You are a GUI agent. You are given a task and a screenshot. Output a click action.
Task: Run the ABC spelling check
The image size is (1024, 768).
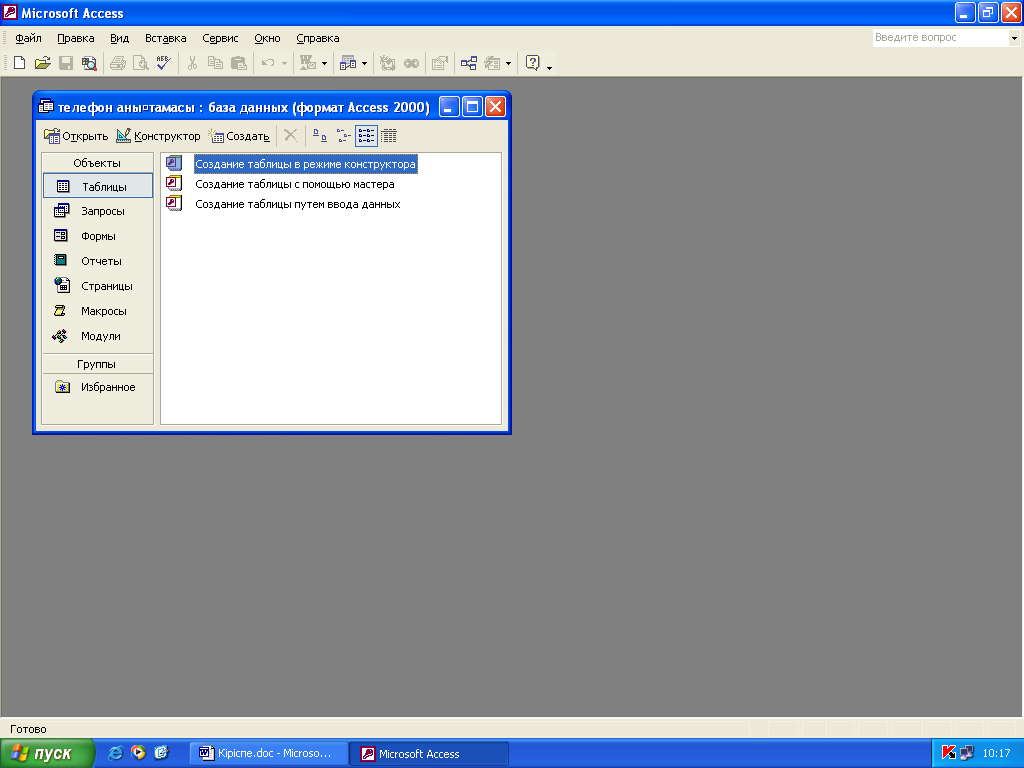163,63
